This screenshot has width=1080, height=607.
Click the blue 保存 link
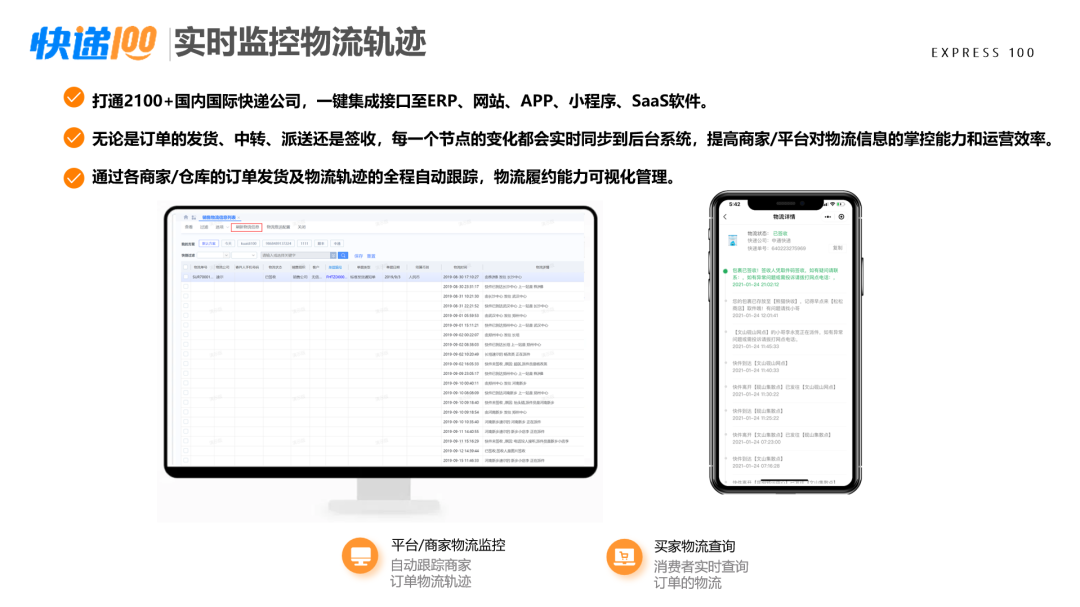coord(358,256)
